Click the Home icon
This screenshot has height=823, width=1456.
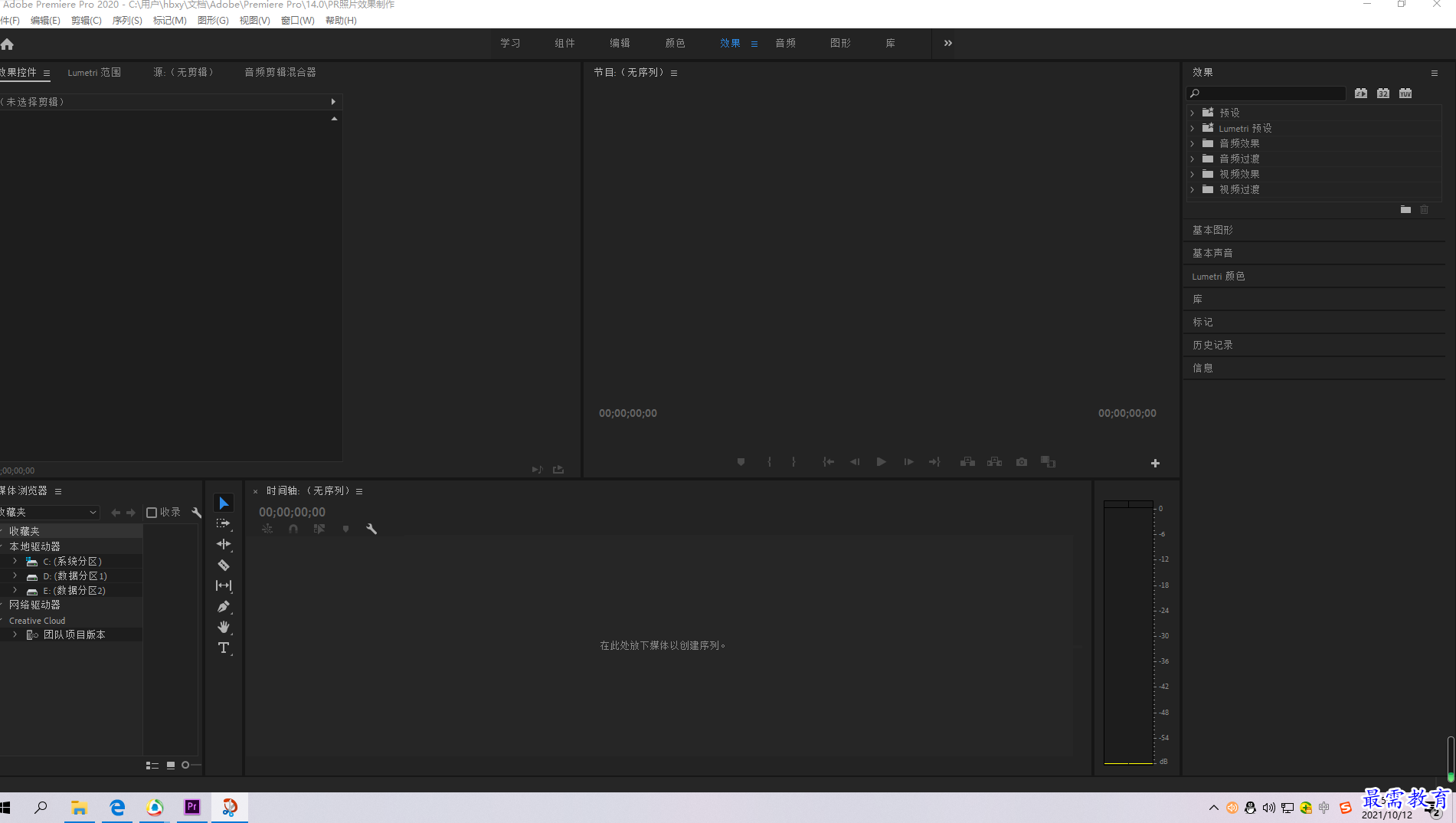coord(7,44)
